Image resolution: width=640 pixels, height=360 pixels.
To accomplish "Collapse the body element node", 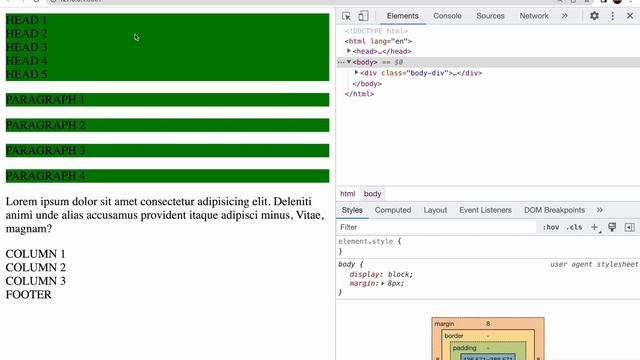I will click(x=349, y=62).
